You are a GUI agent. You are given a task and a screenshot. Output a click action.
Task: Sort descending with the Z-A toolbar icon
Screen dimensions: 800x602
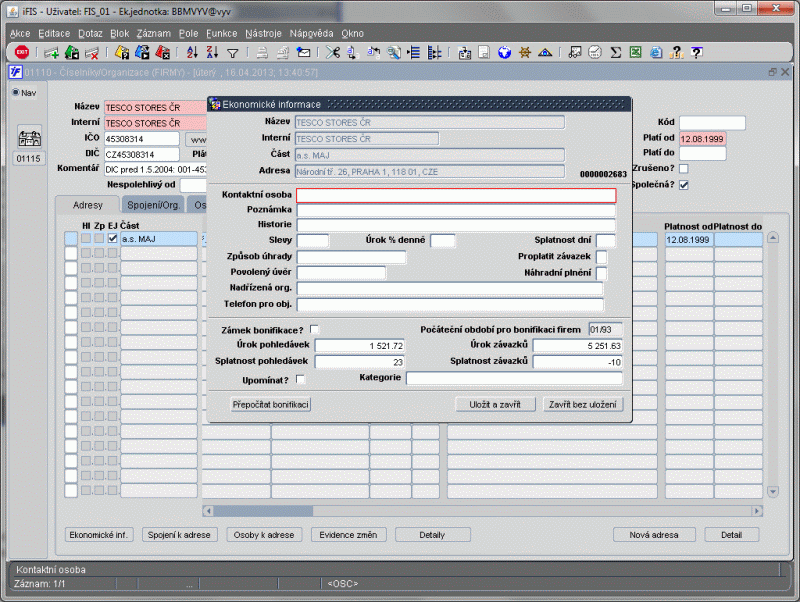[x=211, y=52]
